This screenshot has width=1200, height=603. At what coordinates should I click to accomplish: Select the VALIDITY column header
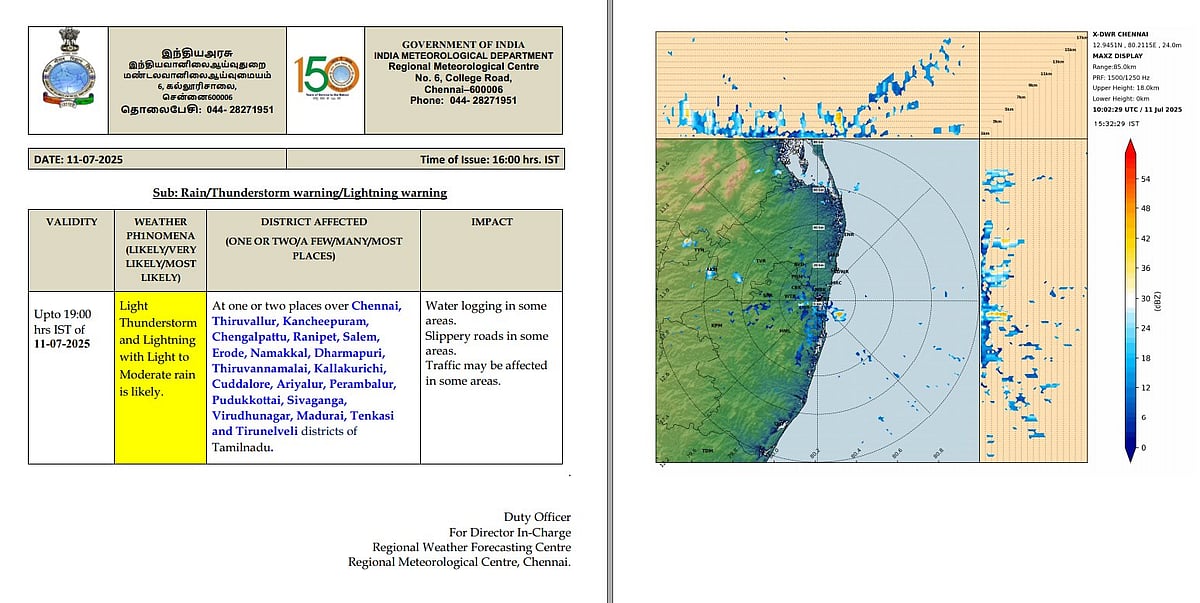[71, 222]
